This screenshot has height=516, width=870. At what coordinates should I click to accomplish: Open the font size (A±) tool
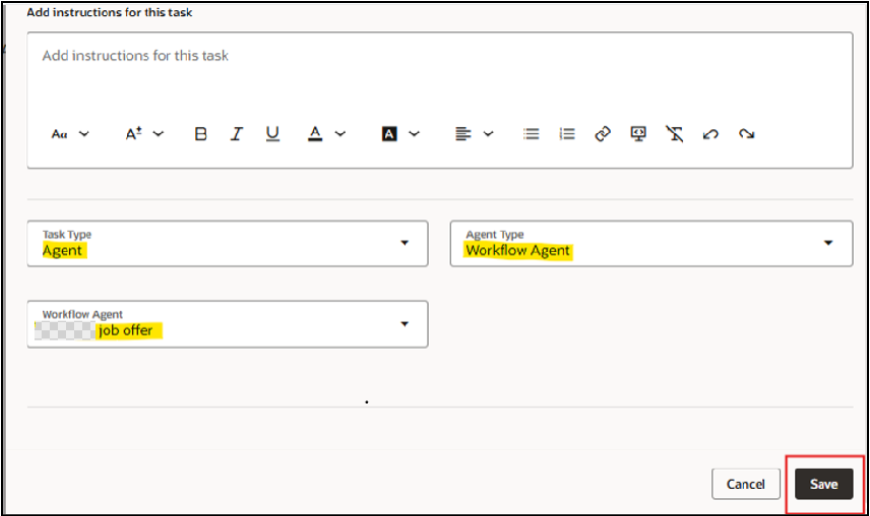pos(134,134)
